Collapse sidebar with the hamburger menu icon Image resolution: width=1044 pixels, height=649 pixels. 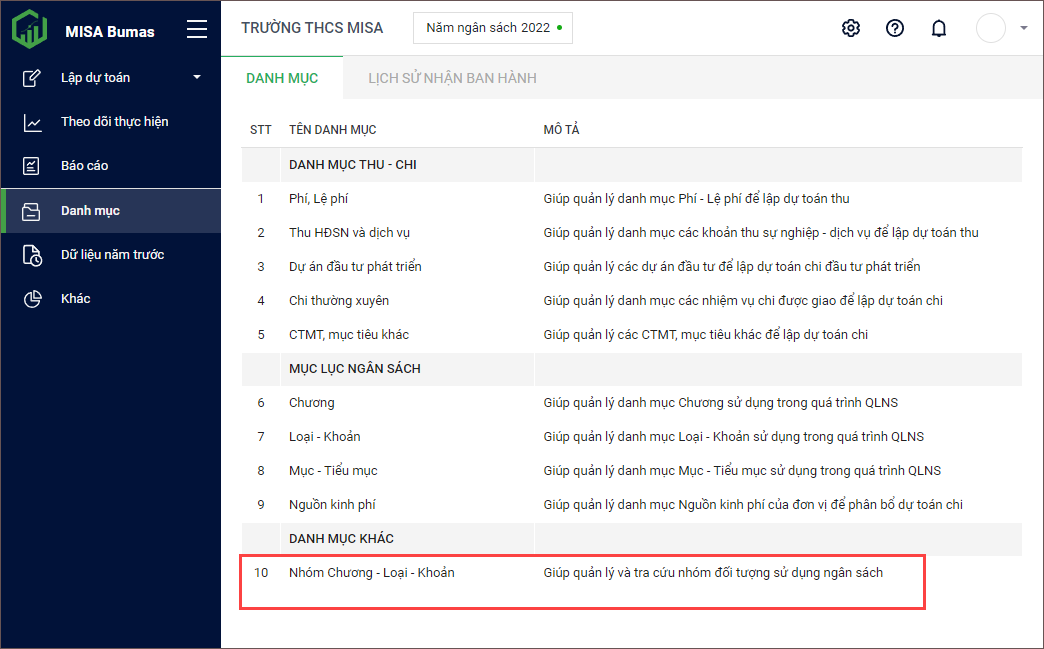tap(197, 29)
